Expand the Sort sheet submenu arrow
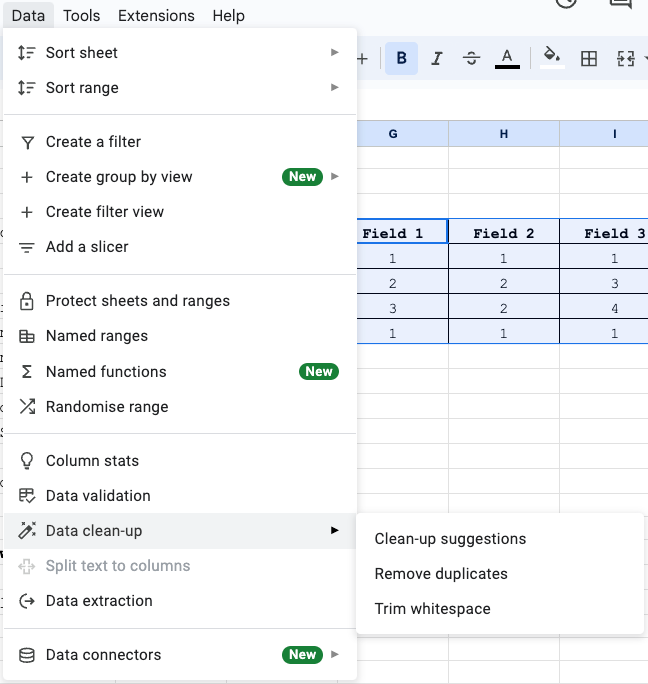The image size is (648, 684). coord(335,52)
